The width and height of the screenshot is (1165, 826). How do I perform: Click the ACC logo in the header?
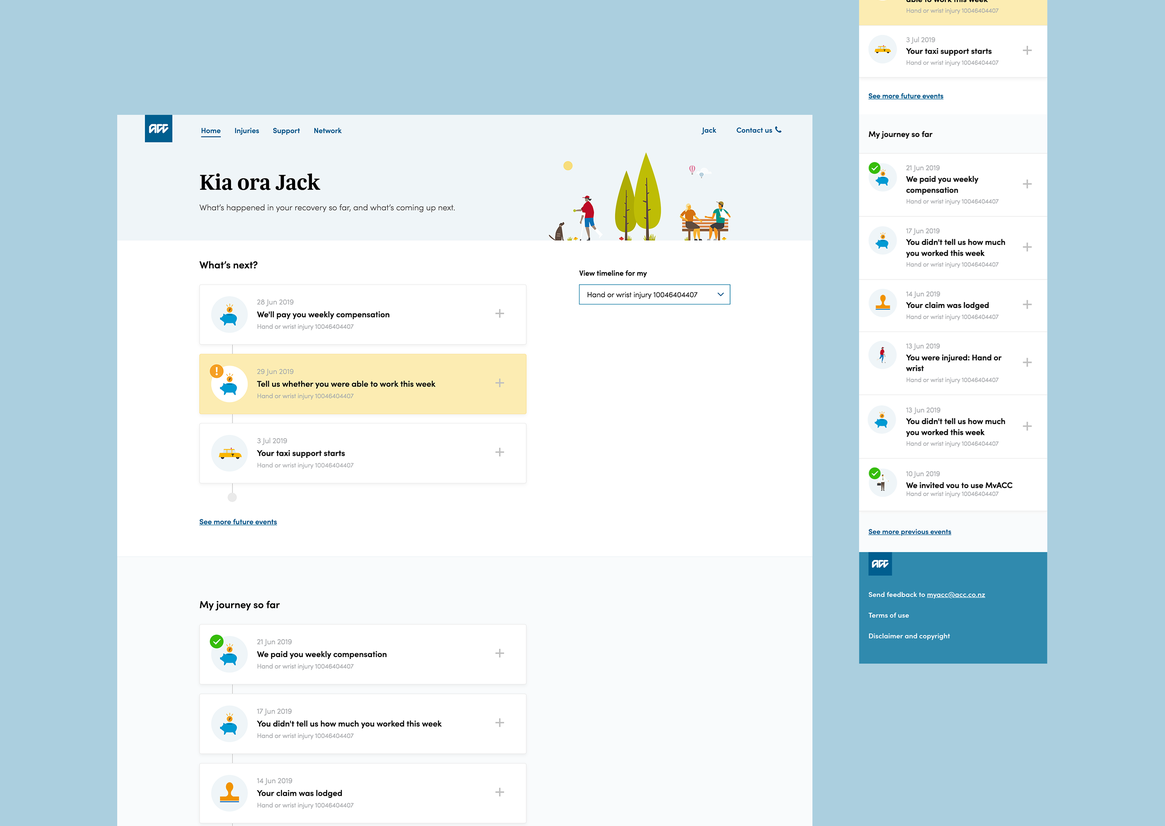158,129
